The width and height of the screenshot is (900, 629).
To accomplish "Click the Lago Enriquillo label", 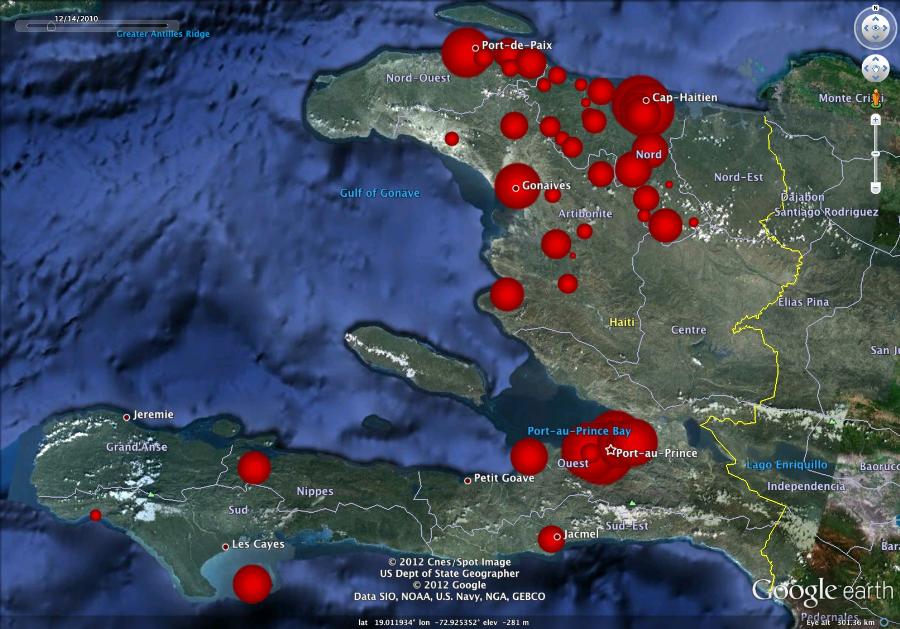I will point(786,465).
